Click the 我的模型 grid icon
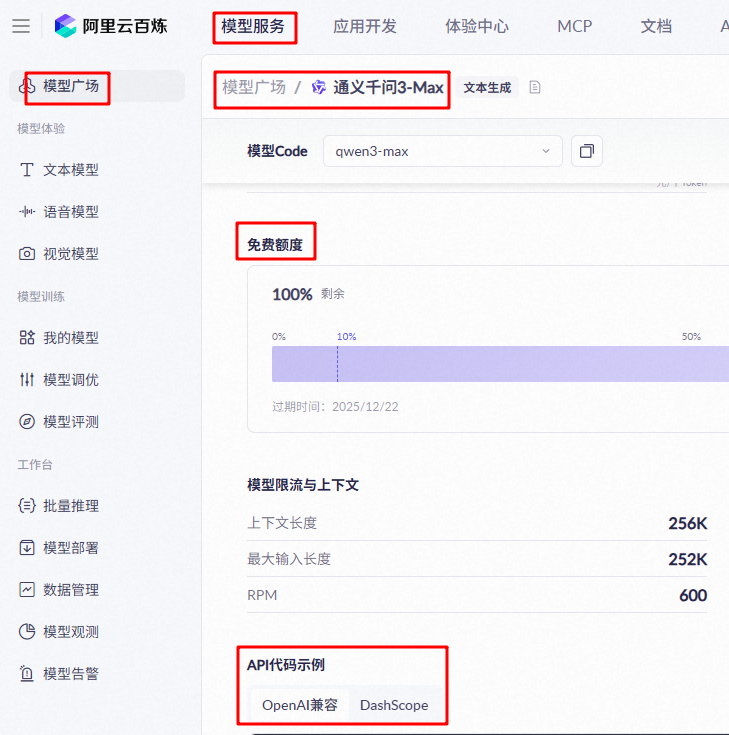 tap(27, 338)
